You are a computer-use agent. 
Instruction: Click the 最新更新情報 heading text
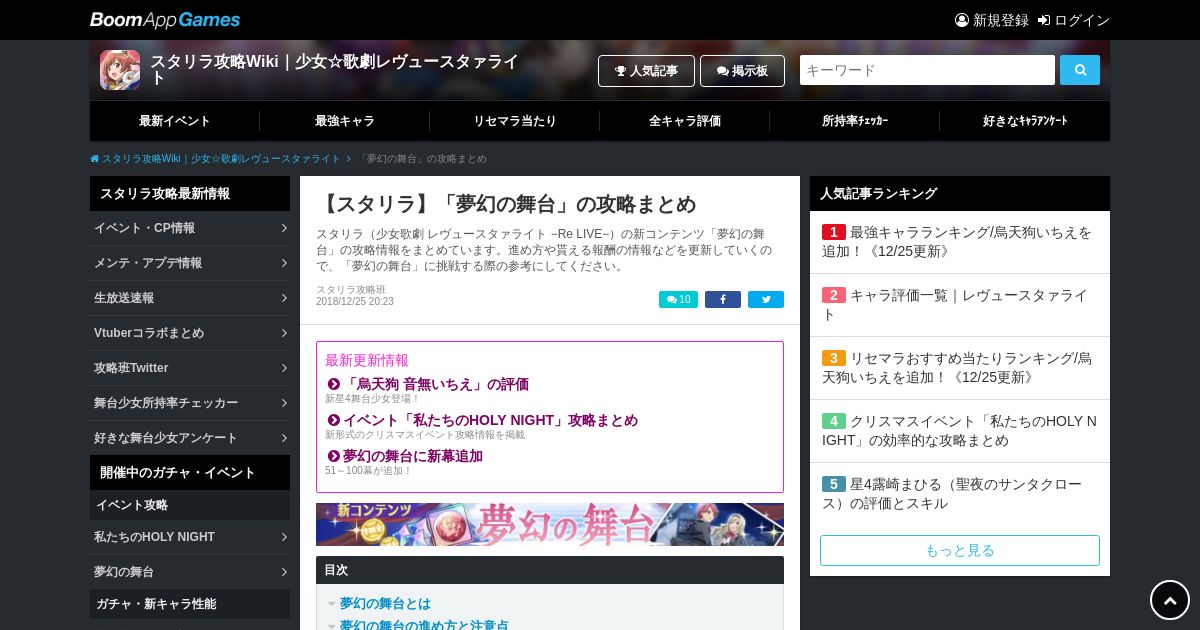pyautogui.click(x=367, y=360)
